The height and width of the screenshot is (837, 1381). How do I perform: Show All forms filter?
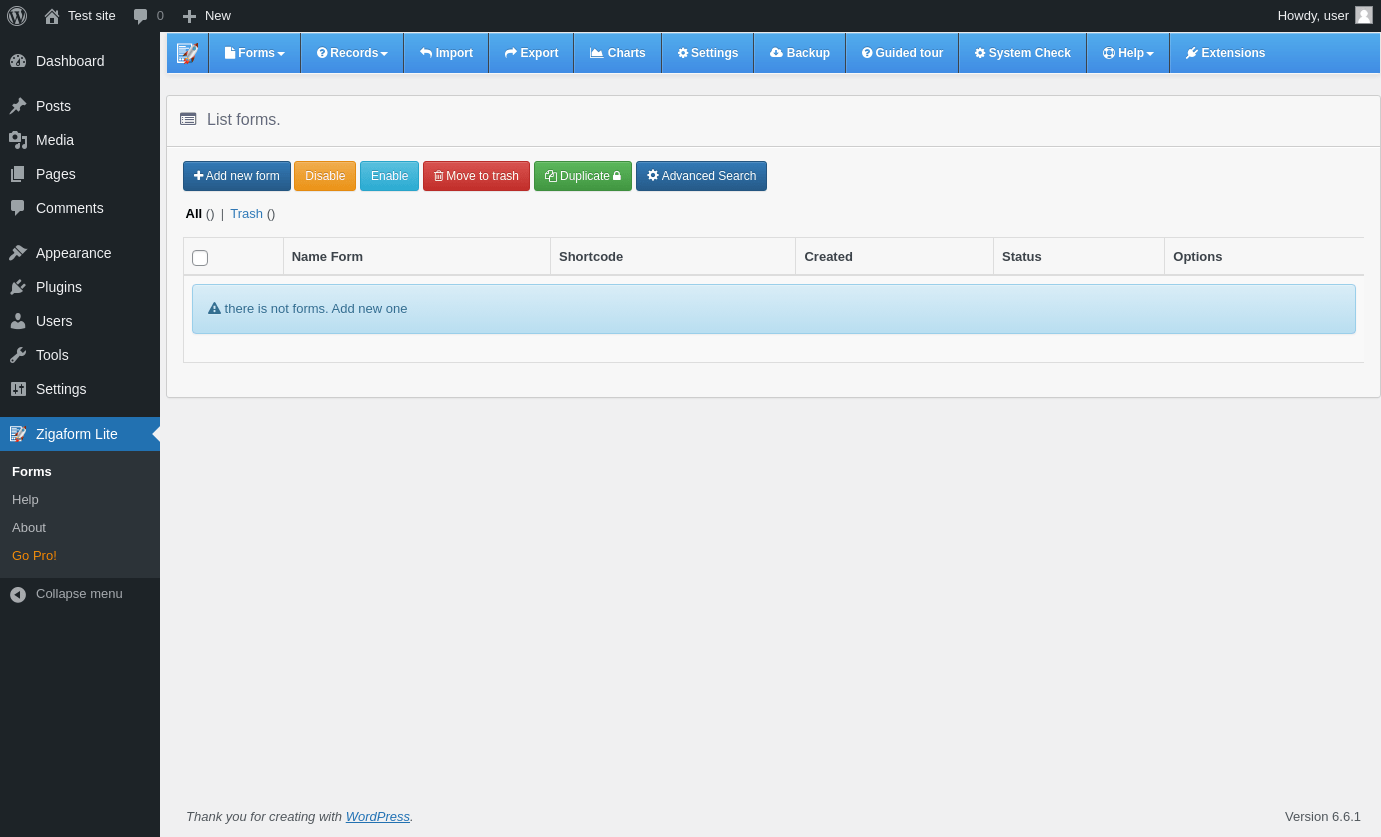tap(194, 213)
